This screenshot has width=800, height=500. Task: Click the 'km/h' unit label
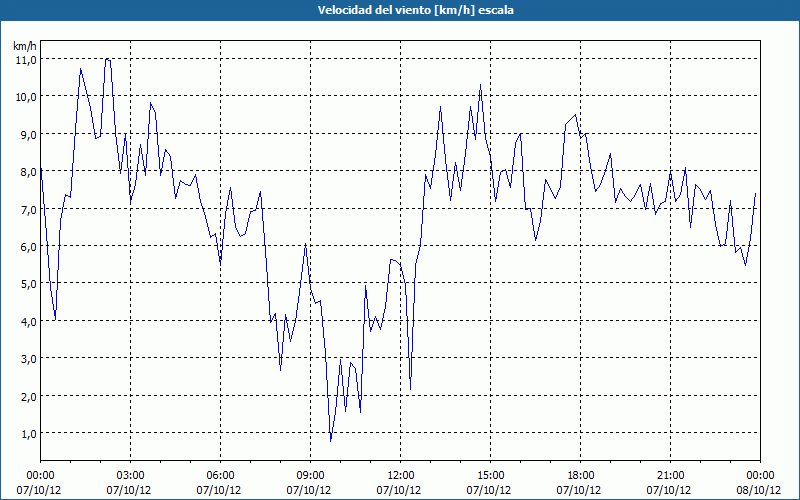pos(24,46)
